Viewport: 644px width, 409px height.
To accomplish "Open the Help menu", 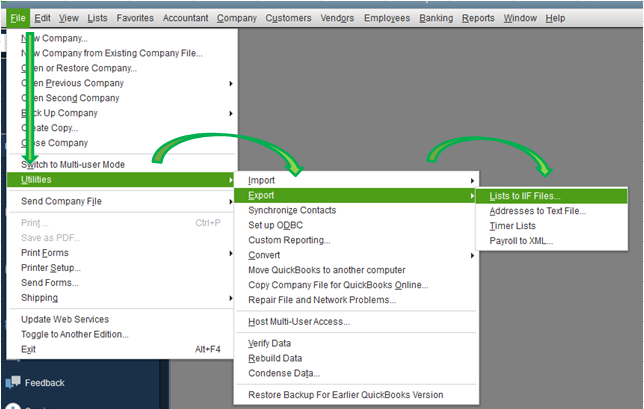I will pos(555,18).
